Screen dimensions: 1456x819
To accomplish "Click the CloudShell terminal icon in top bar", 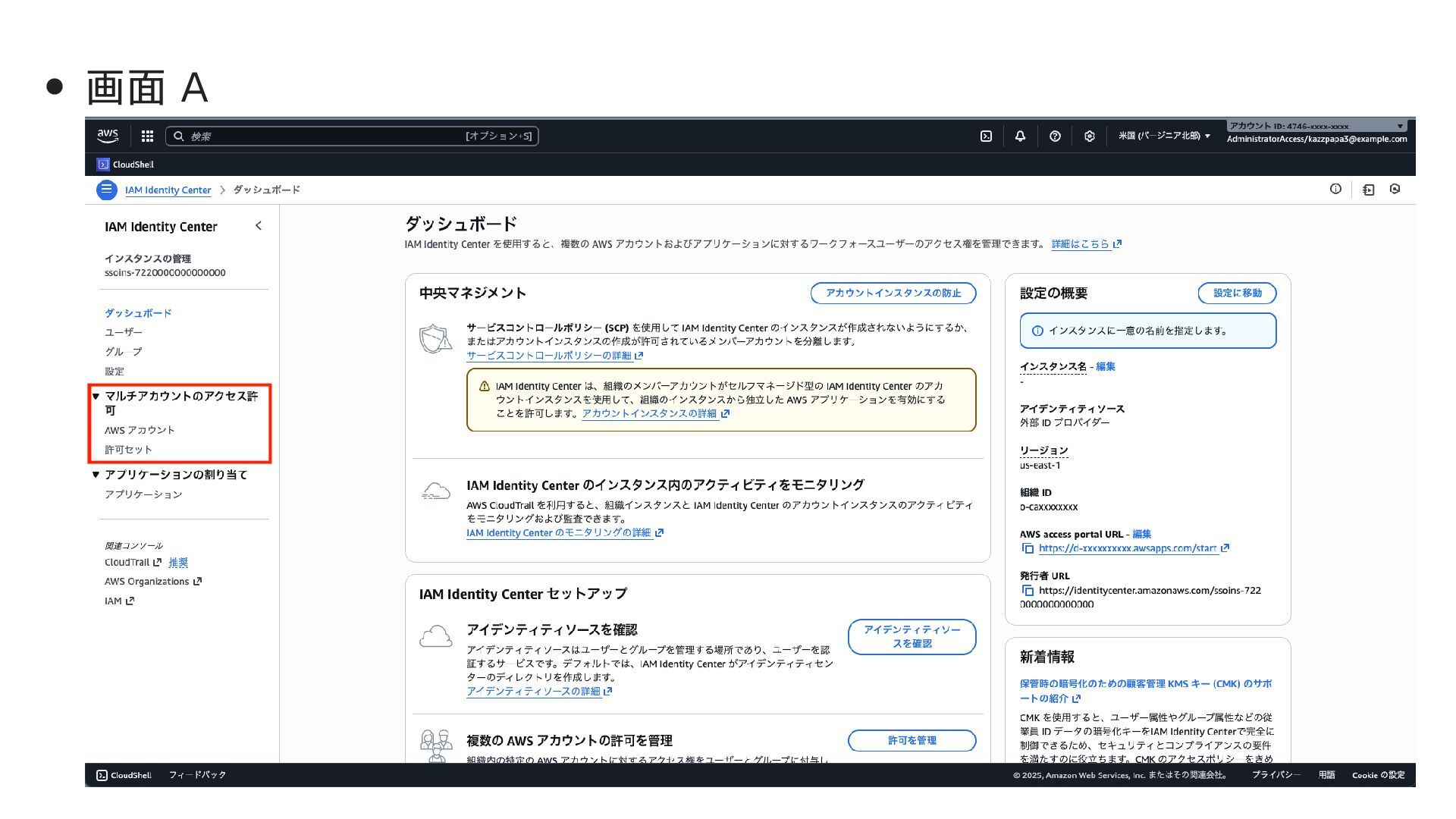I will tap(986, 136).
